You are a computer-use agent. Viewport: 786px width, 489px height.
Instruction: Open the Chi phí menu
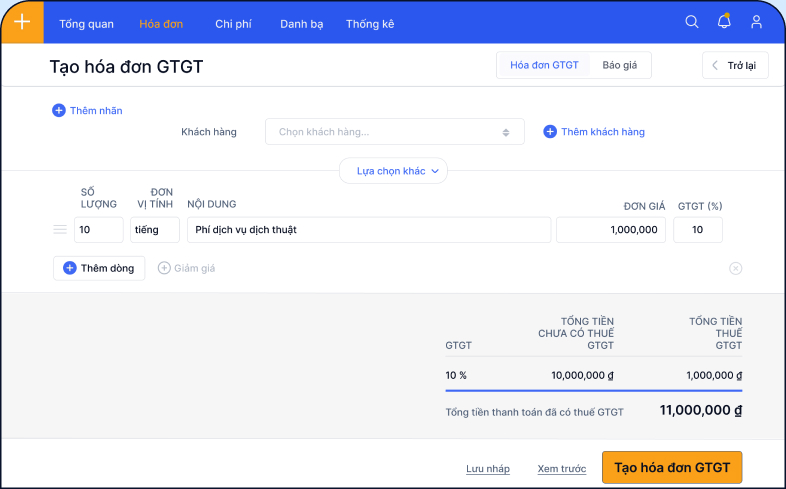tap(233, 23)
